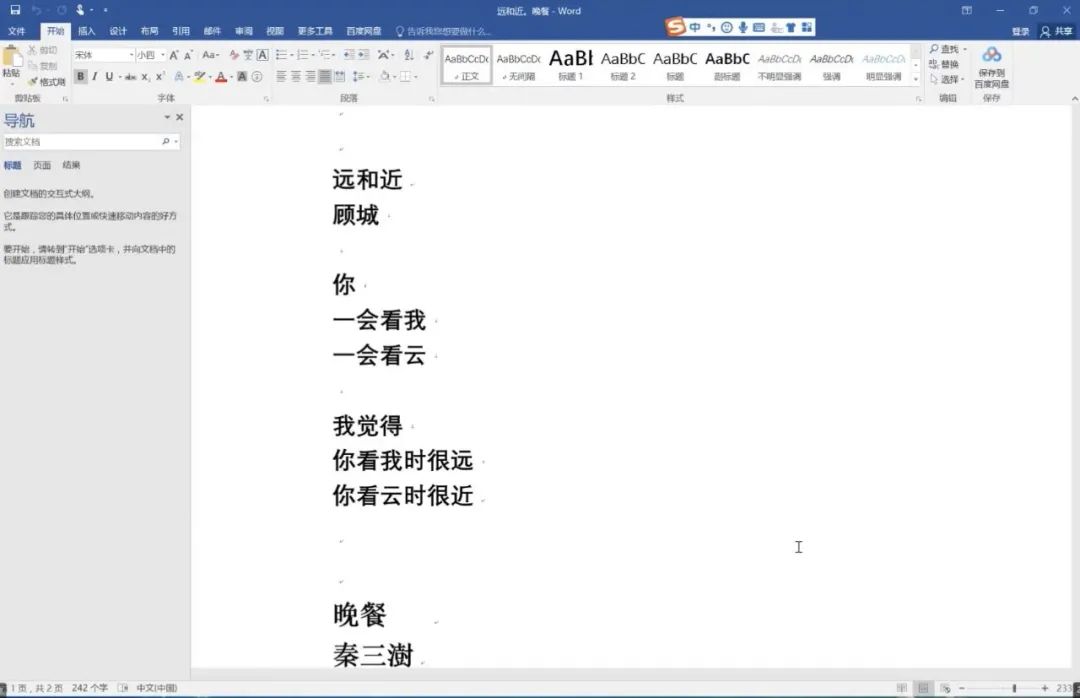1080x698 pixels.
Task: Apply distributed alignment to paragraph
Action: tap(340, 76)
